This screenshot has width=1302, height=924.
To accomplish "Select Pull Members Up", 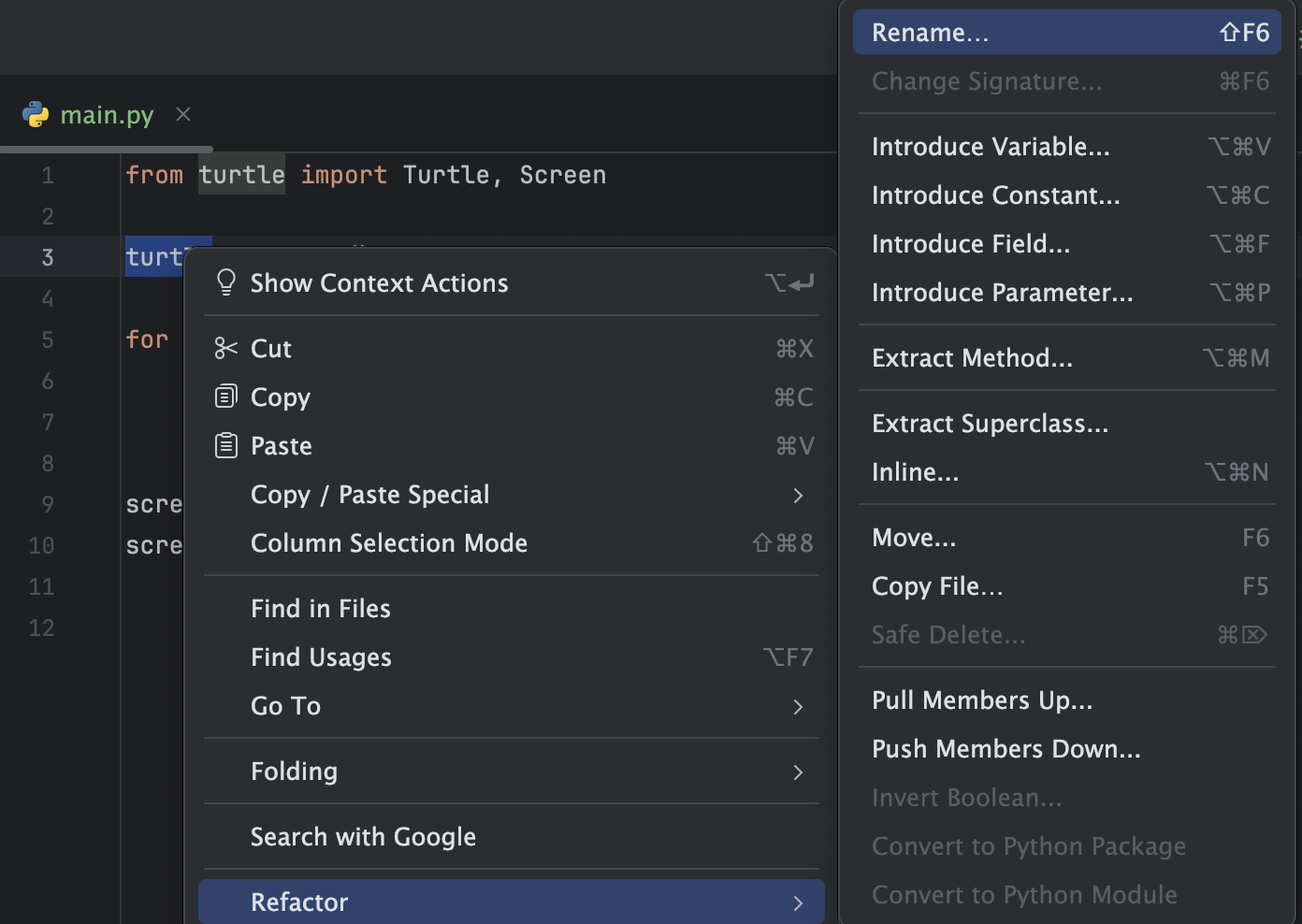I will [982, 700].
